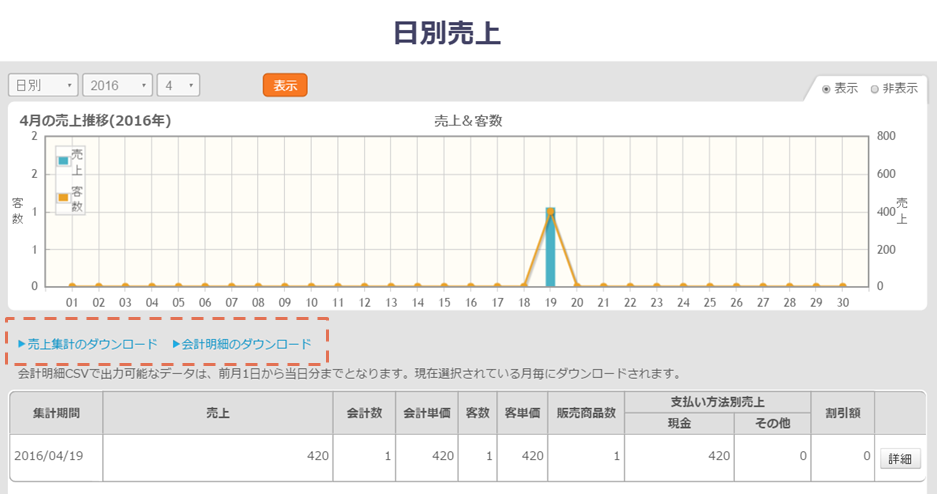Click the orange 表示 button
The image size is (937, 494).
pyautogui.click(x=285, y=85)
